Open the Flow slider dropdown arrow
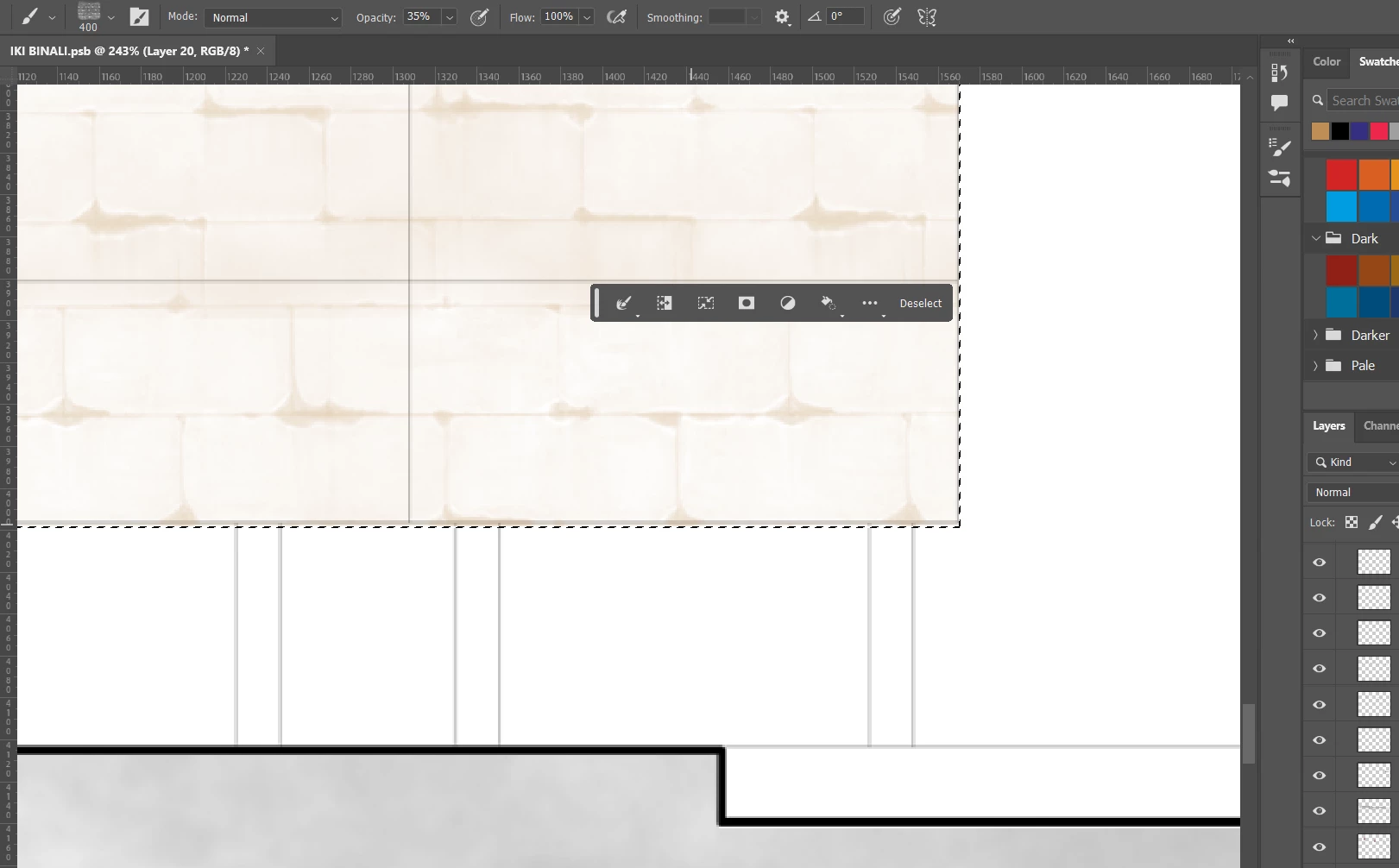 pos(587,17)
